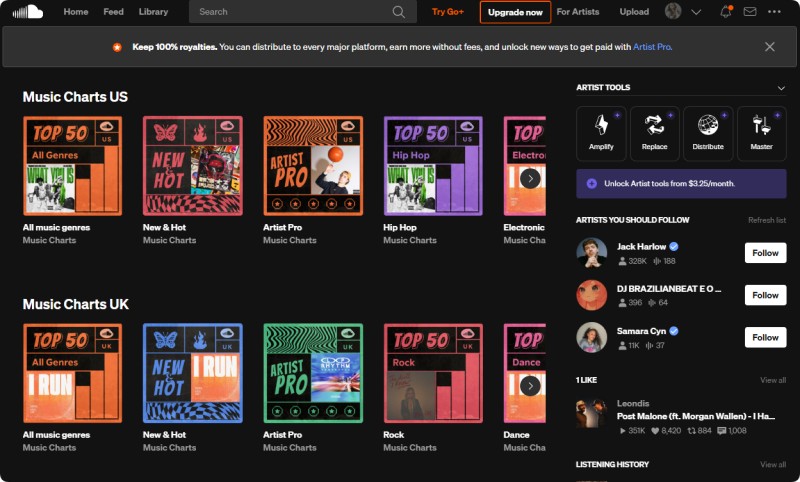800x482 pixels.
Task: Open Post Malone (ft. Morgan Wallen) track title
Action: pyautogui.click(x=696, y=417)
